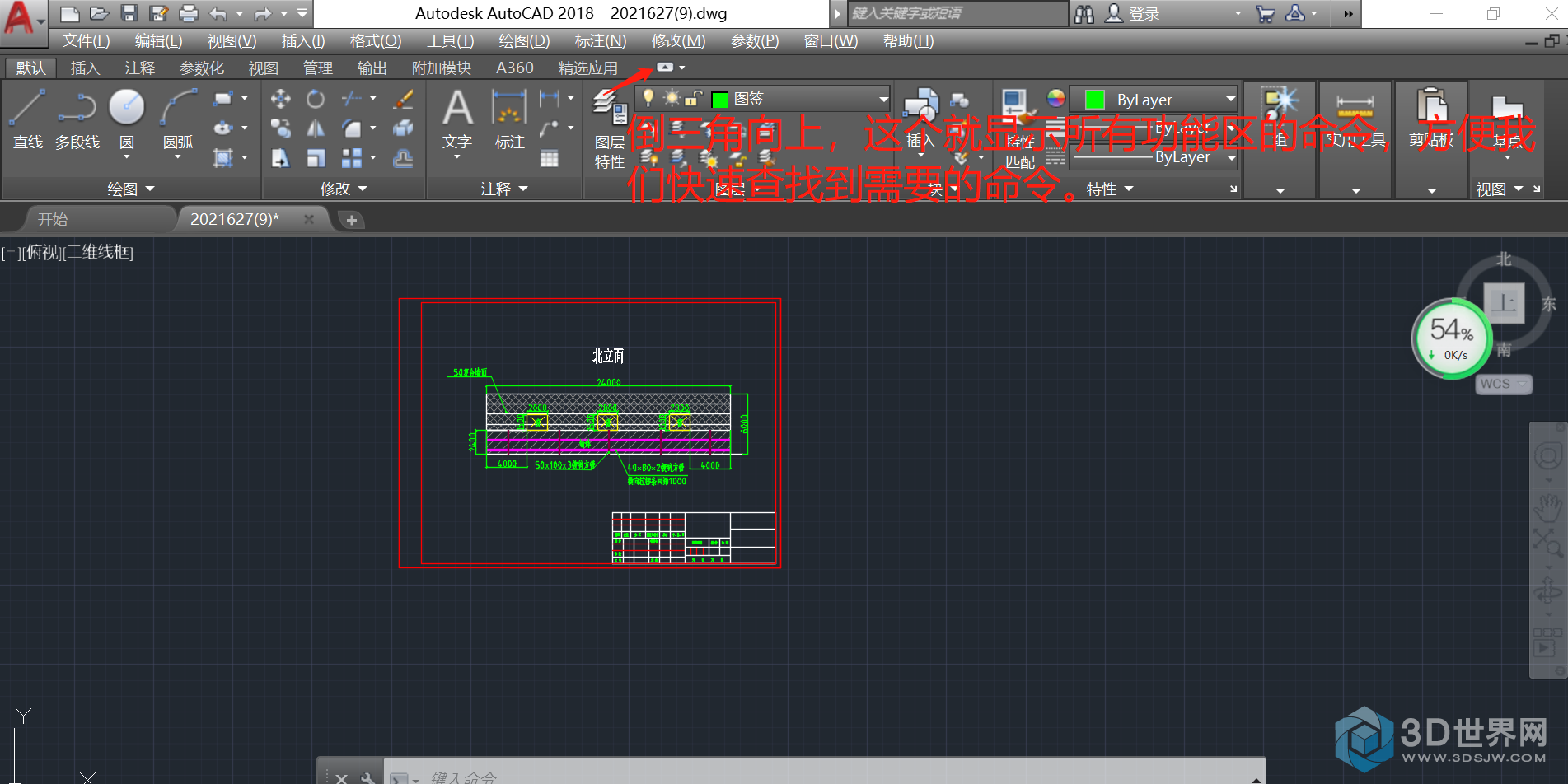Image resolution: width=1568 pixels, height=784 pixels.
Task: Click the 特性匹配 match properties button
Action: point(1020,129)
